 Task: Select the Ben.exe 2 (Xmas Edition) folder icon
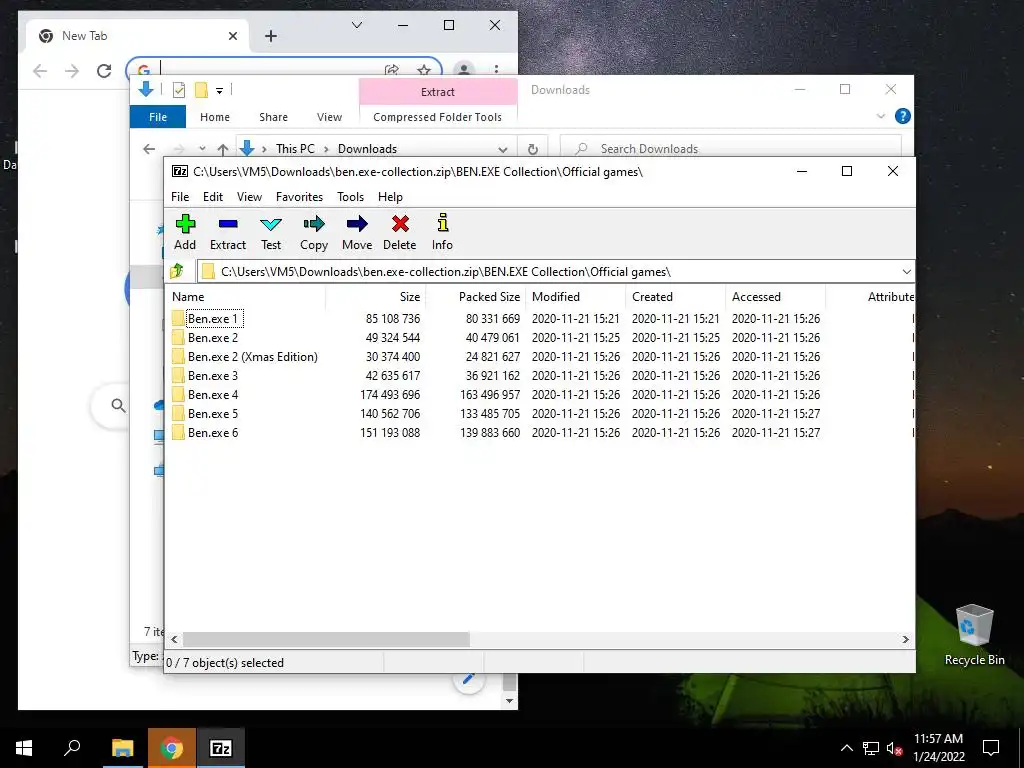[178, 357]
